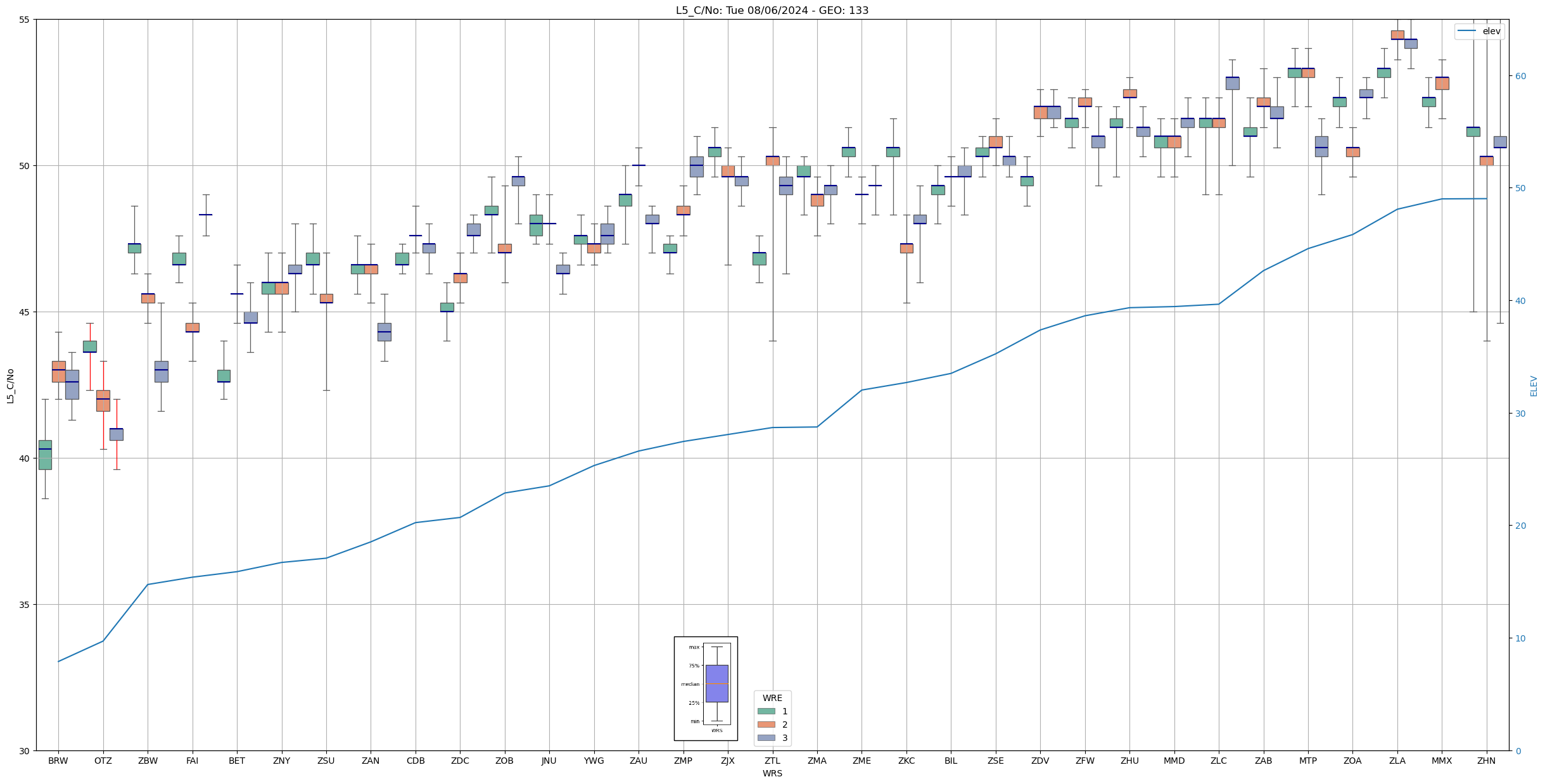Screen dimensions: 1545x784
Task: Click the box plot key inset
Action: 706,688
